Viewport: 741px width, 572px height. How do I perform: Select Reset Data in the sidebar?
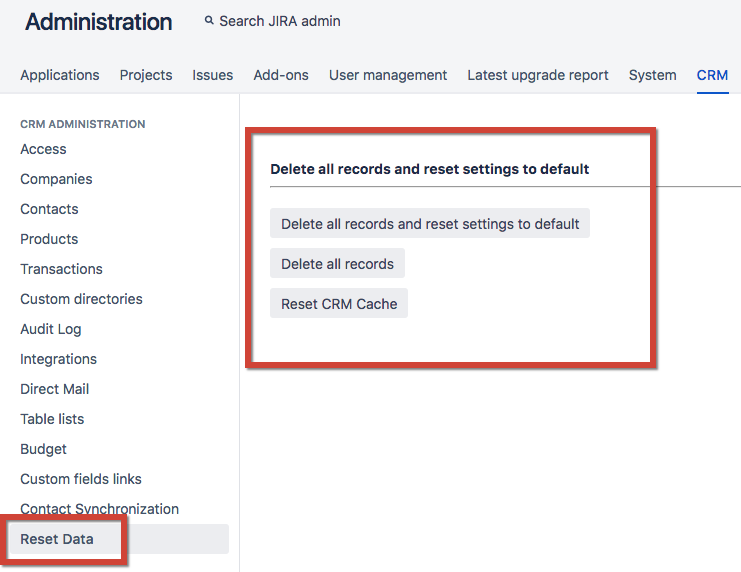coord(57,539)
